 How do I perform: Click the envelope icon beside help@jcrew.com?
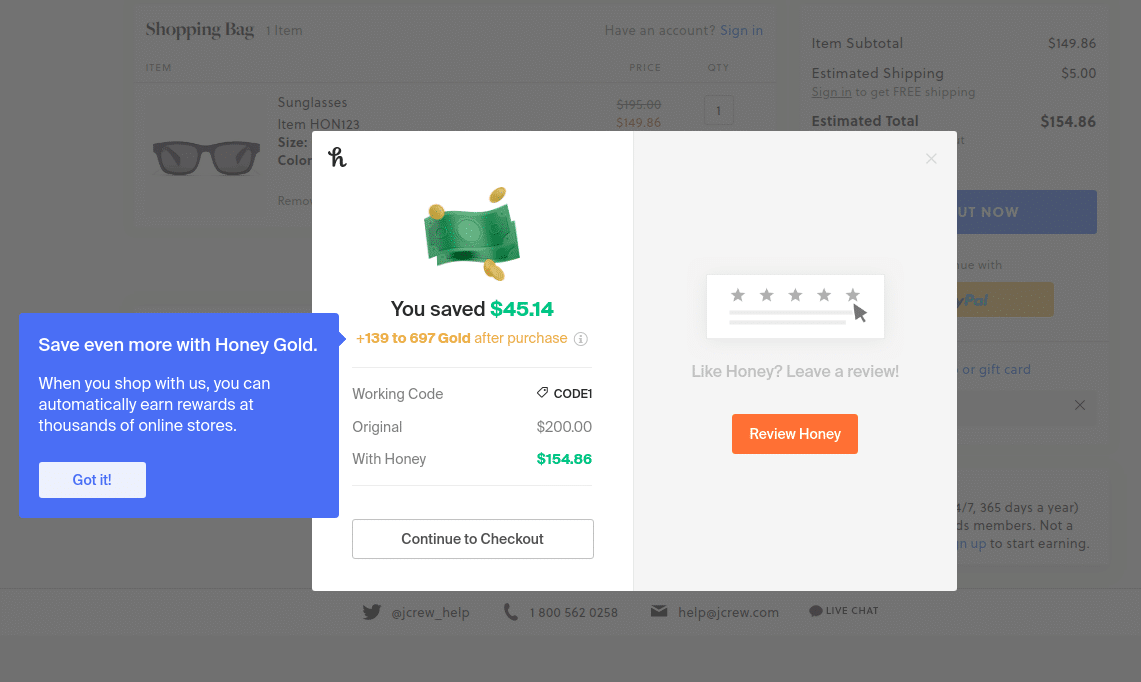click(x=659, y=611)
